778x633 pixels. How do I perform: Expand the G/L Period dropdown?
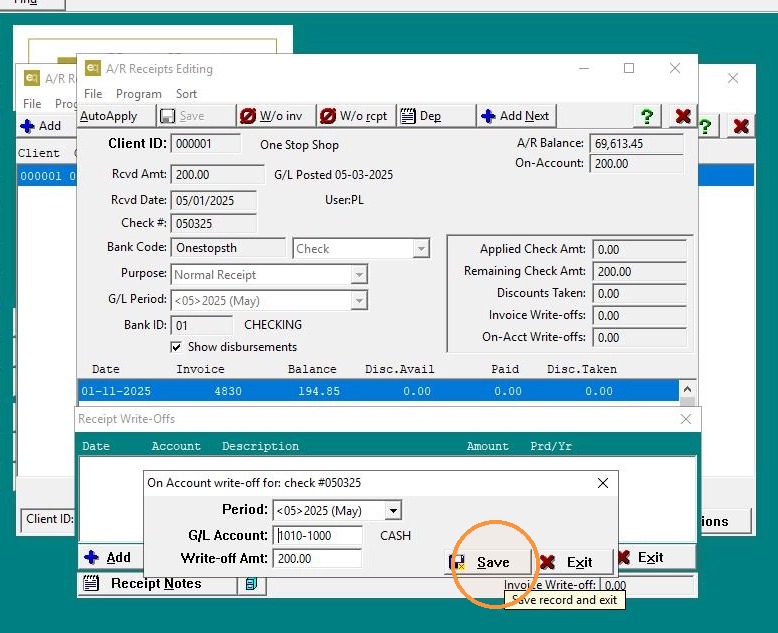359,300
